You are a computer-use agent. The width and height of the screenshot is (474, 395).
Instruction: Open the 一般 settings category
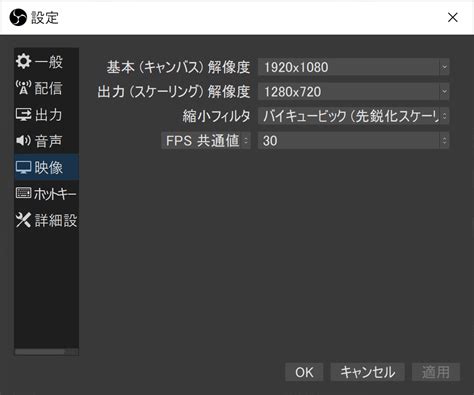[x=46, y=61]
